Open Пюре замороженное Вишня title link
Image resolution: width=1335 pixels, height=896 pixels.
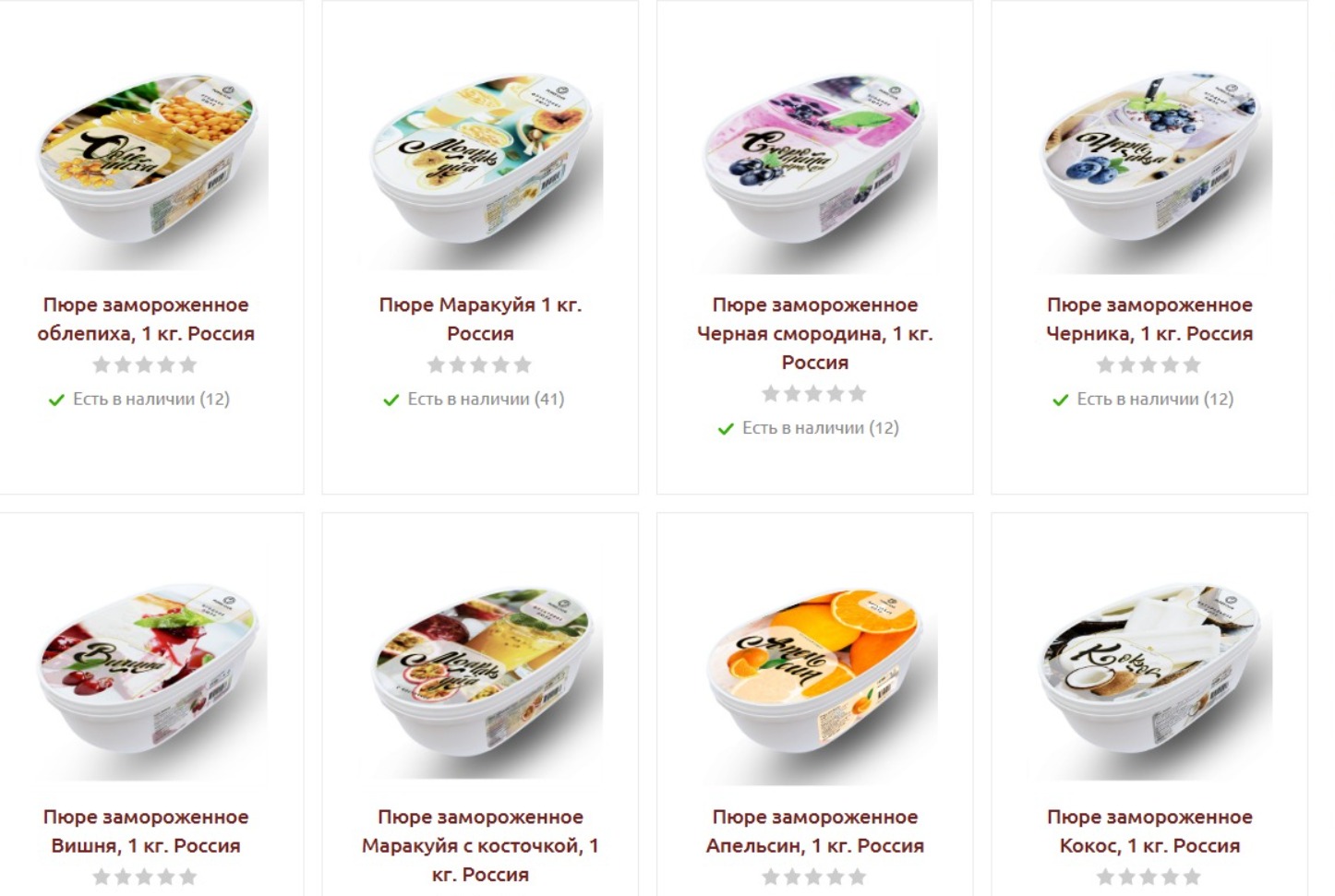(x=146, y=831)
